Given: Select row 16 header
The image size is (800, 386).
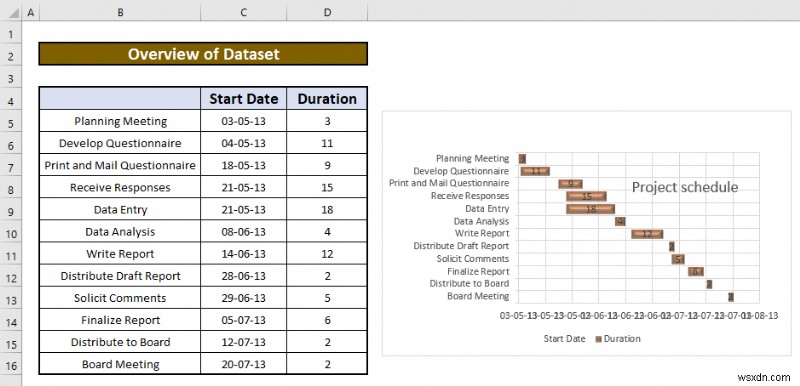Looking at the screenshot, I should tap(11, 366).
